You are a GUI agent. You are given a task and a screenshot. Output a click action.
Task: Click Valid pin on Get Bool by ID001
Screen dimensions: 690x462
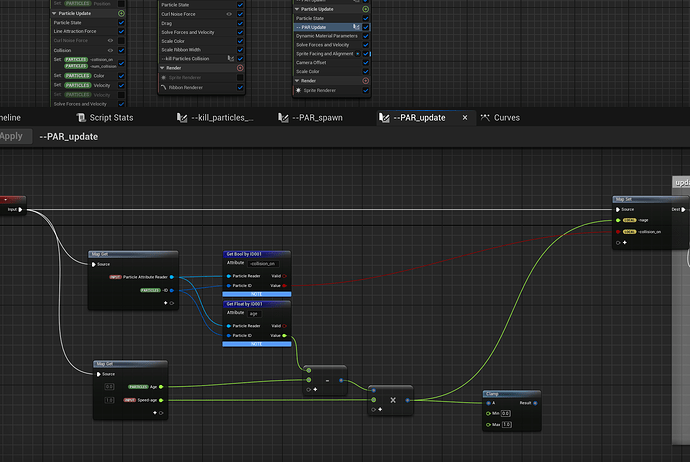(x=285, y=276)
